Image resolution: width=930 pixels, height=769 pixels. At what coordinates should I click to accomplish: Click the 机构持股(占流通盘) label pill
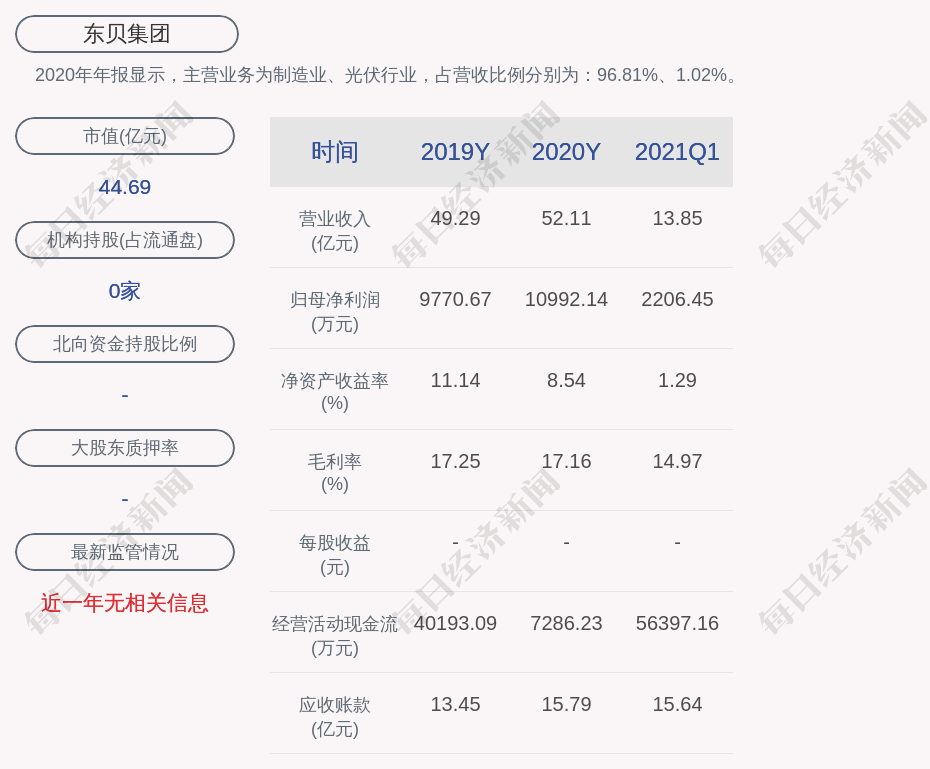tap(125, 240)
